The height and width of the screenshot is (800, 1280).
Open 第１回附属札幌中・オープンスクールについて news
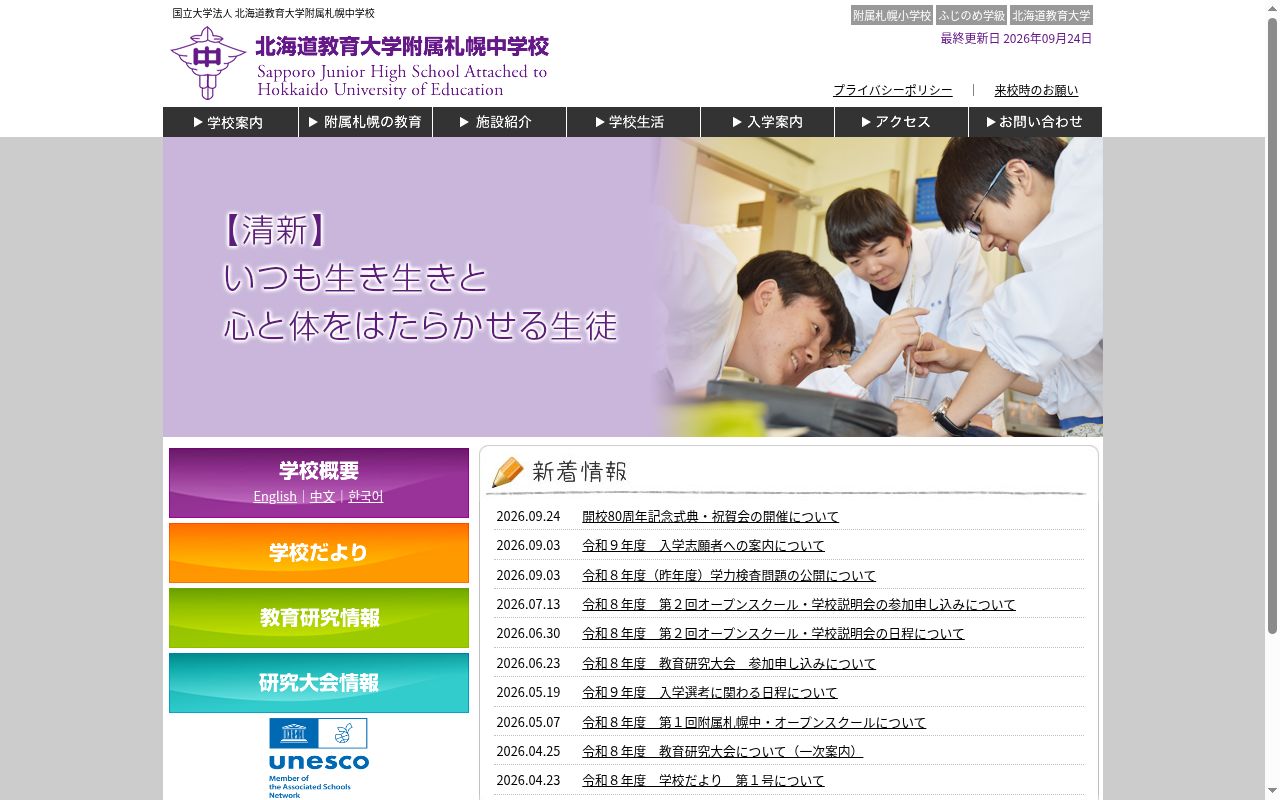754,722
